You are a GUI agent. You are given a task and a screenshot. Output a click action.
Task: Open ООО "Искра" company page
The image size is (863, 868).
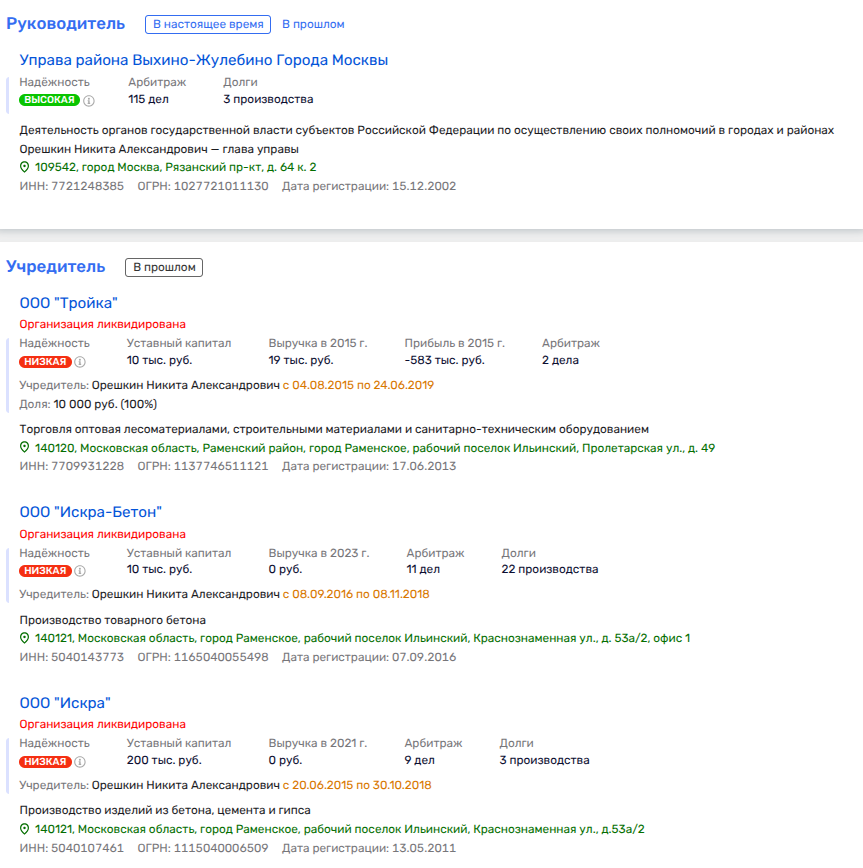pos(65,702)
